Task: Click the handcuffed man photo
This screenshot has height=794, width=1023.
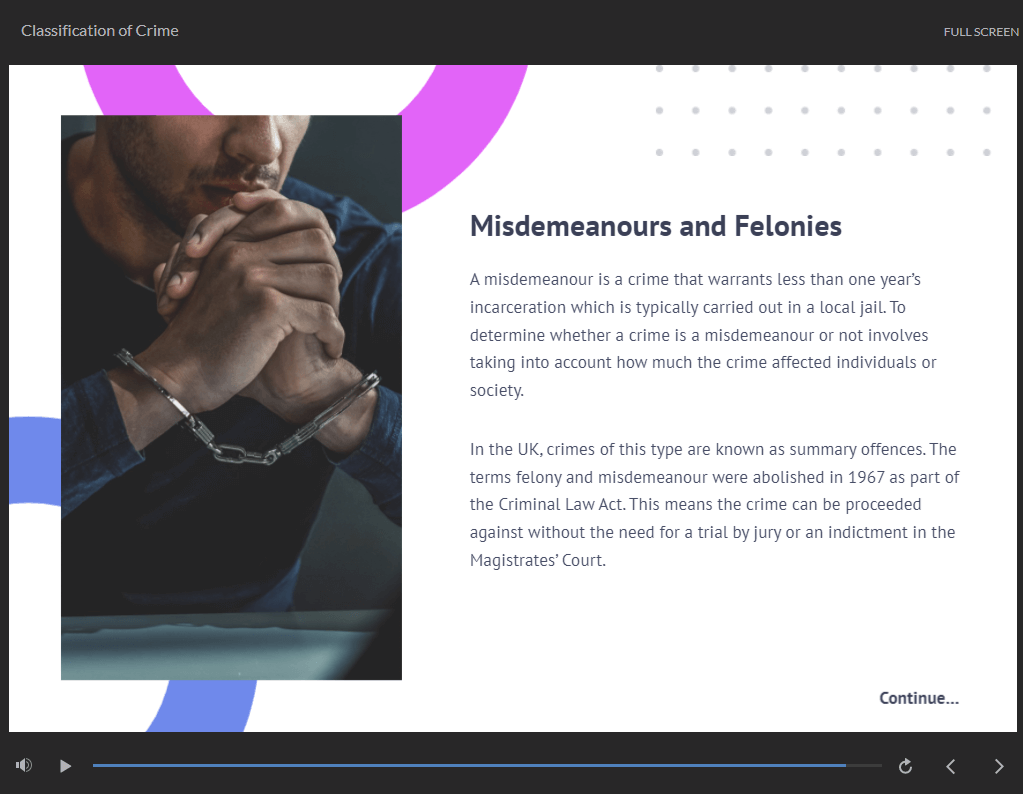Action: [231, 397]
